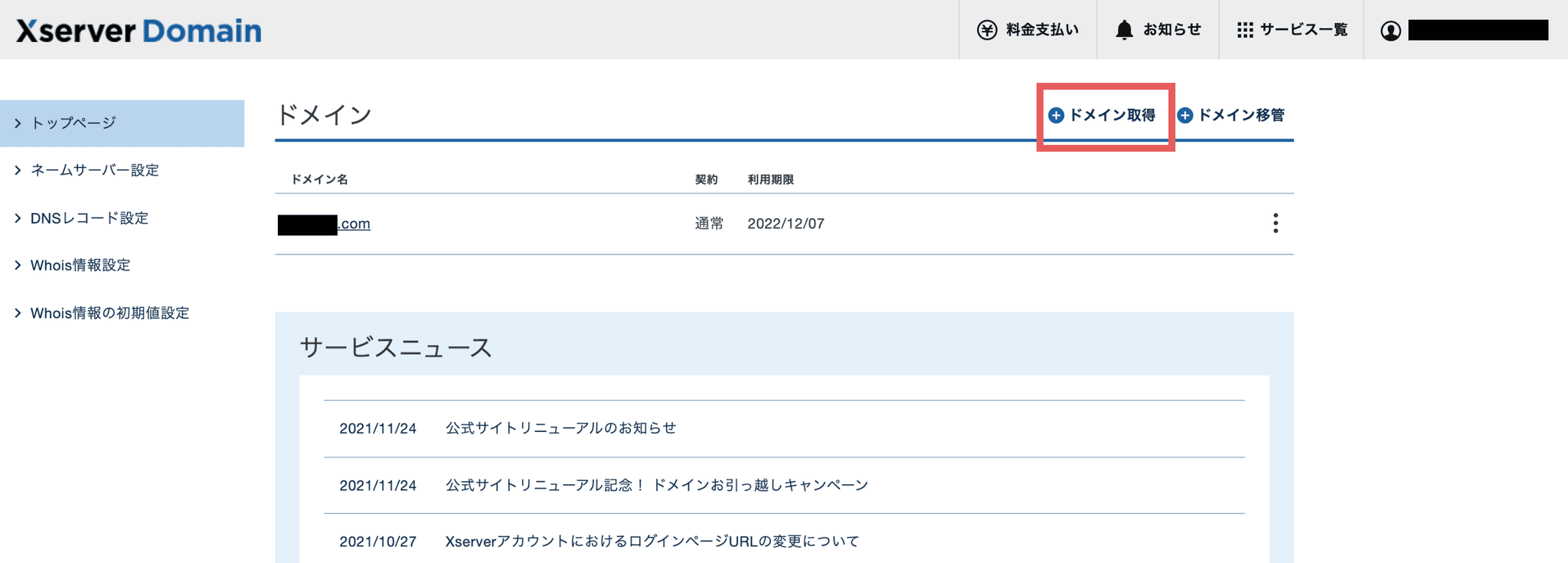The image size is (1568, 563).
Task: Open the three-dot menu for .com domain
Action: click(1275, 223)
